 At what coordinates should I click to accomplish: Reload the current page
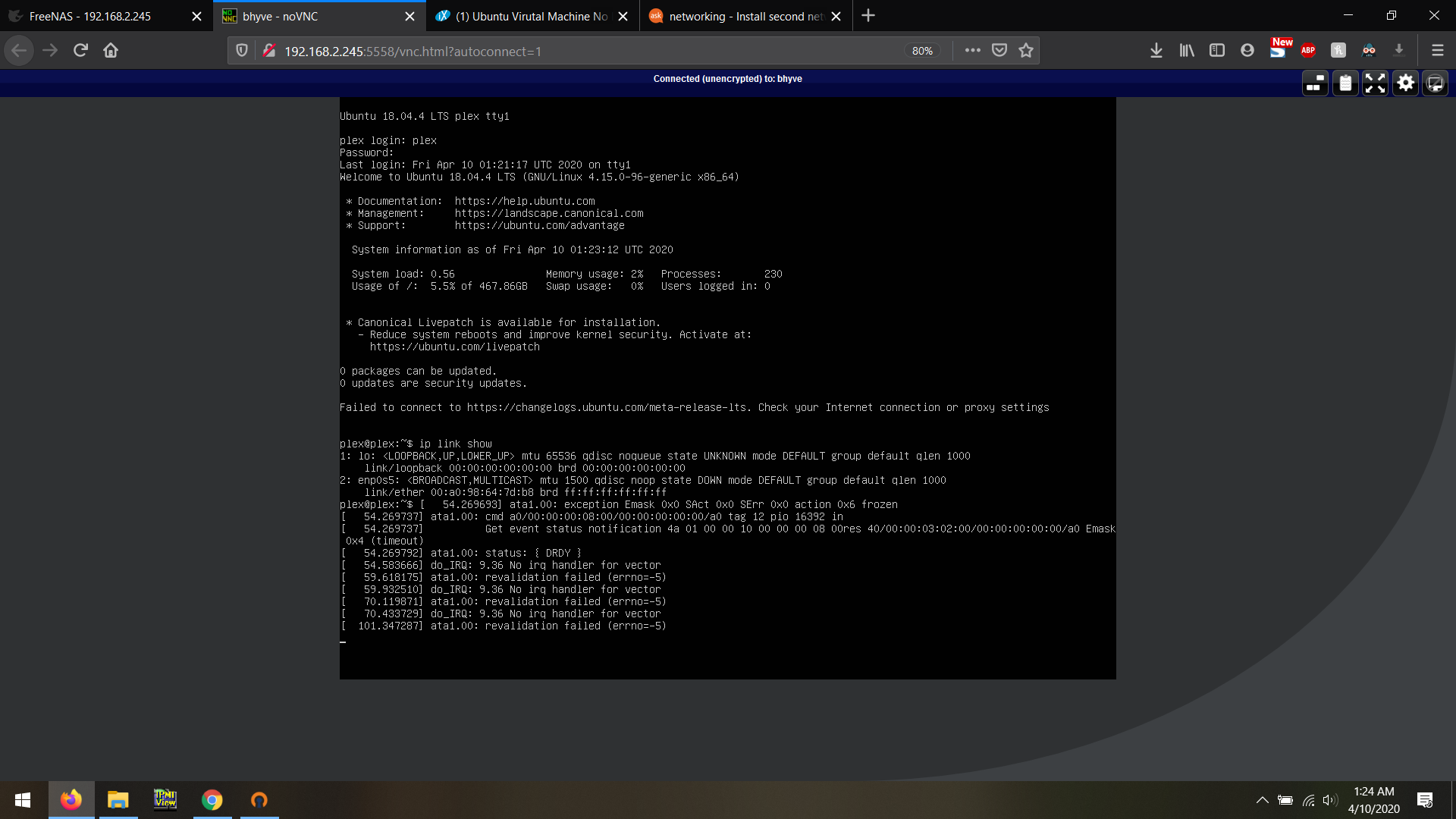[x=80, y=51]
